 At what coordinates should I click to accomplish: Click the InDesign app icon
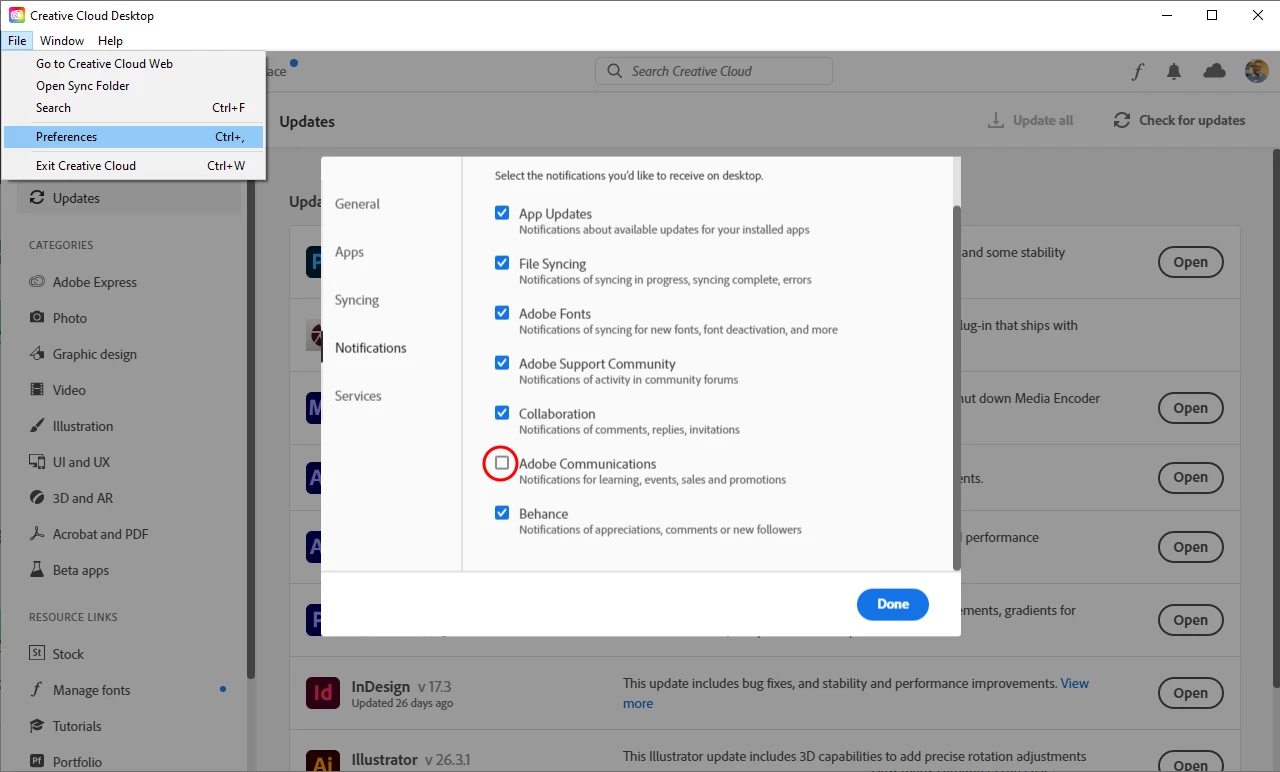tap(323, 693)
